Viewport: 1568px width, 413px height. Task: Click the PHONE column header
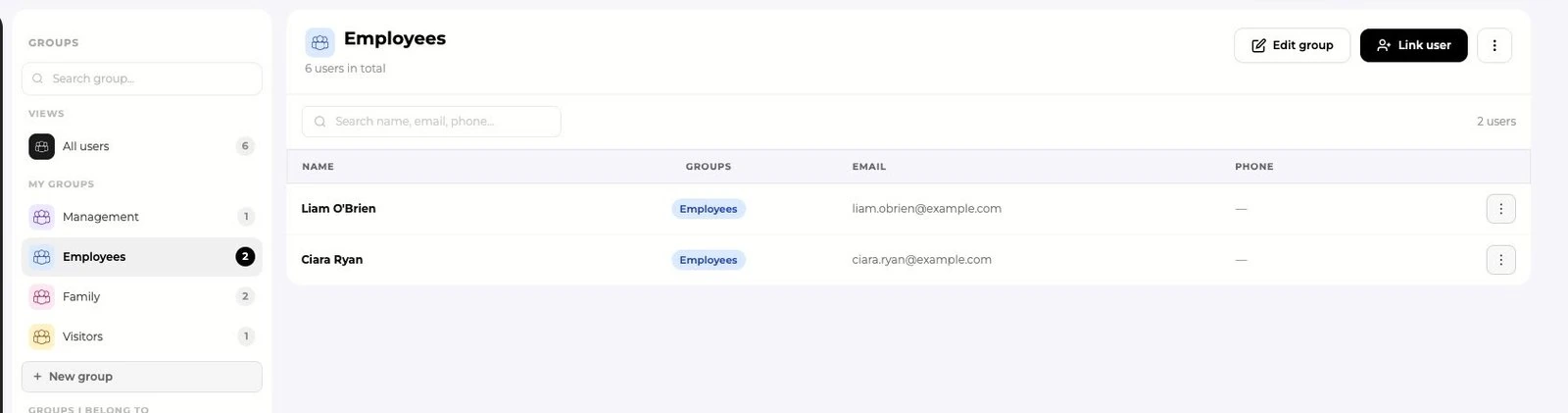tap(1253, 167)
